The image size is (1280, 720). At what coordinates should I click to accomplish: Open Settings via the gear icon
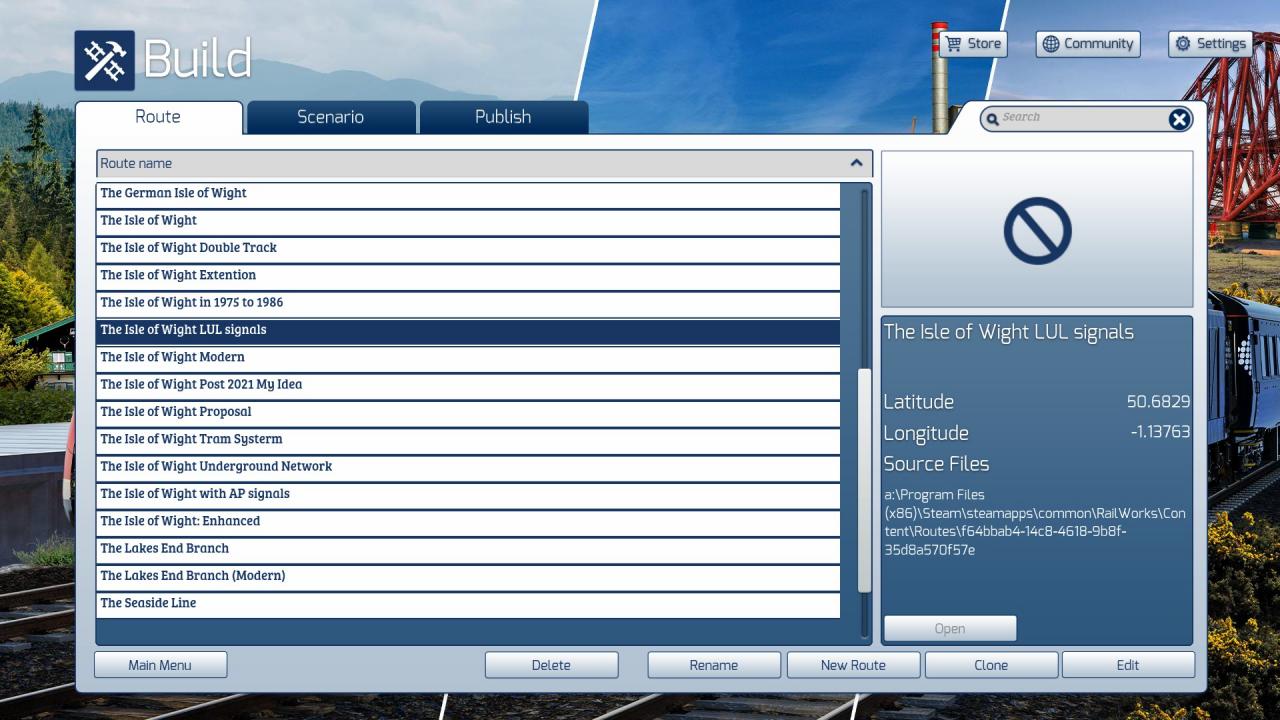(1183, 44)
